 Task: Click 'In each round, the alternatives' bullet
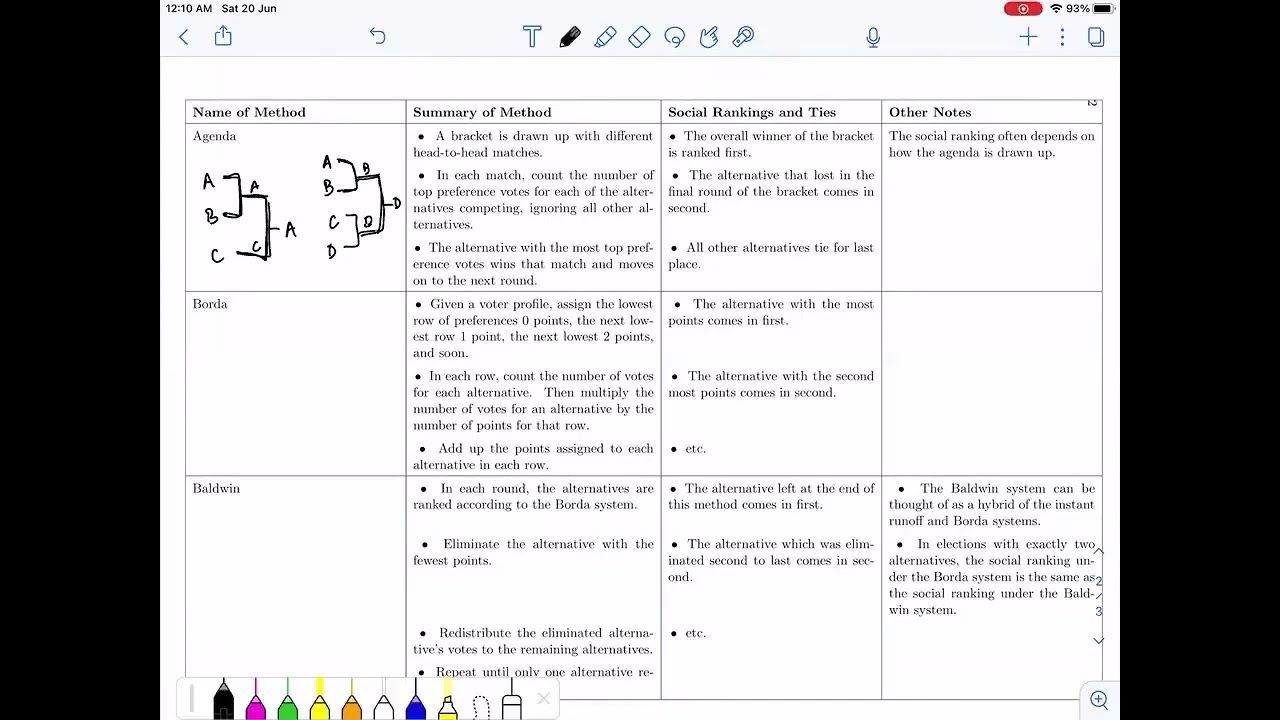[x=533, y=496]
